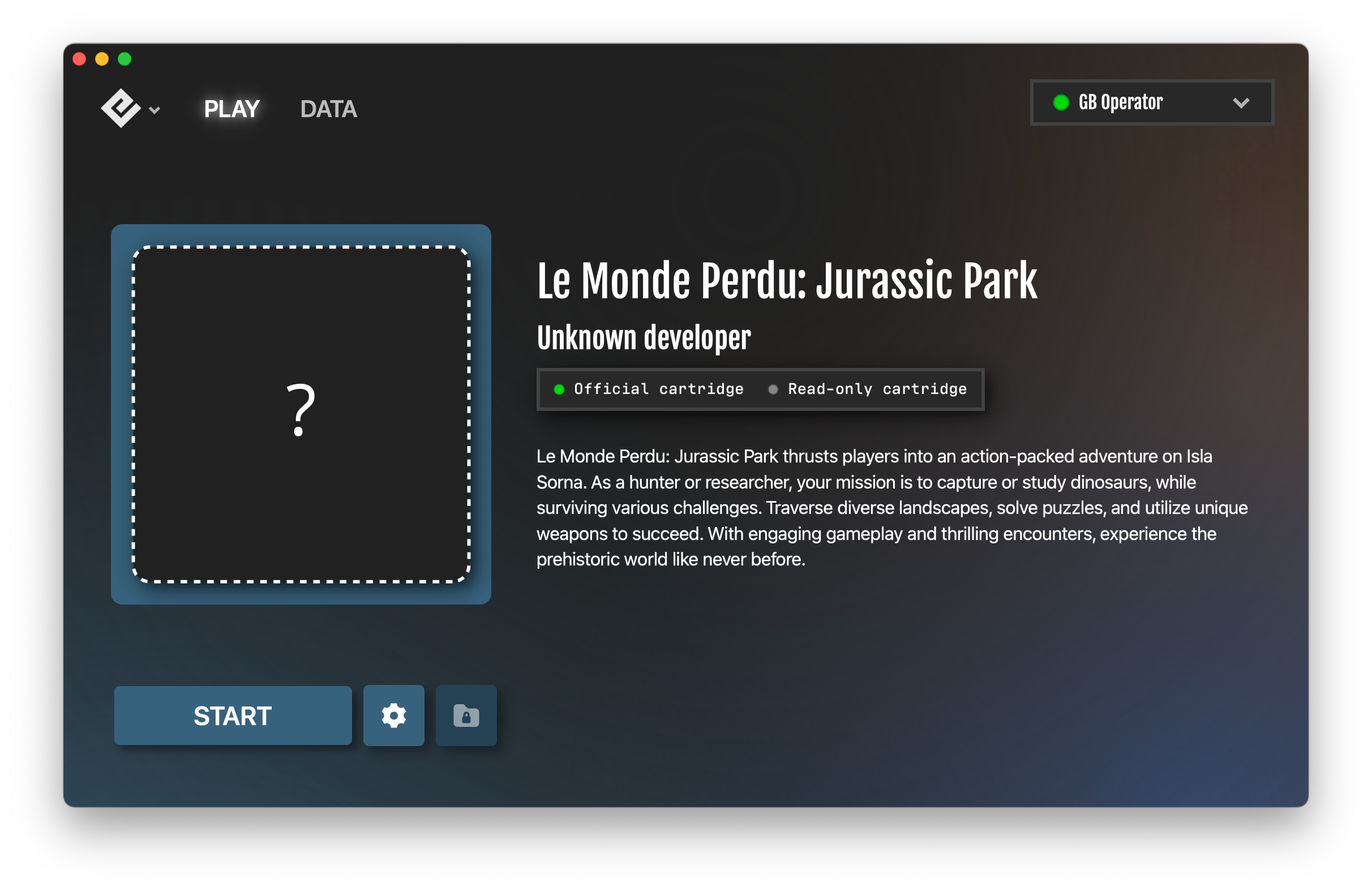
Task: Click the START button
Action: 233,716
